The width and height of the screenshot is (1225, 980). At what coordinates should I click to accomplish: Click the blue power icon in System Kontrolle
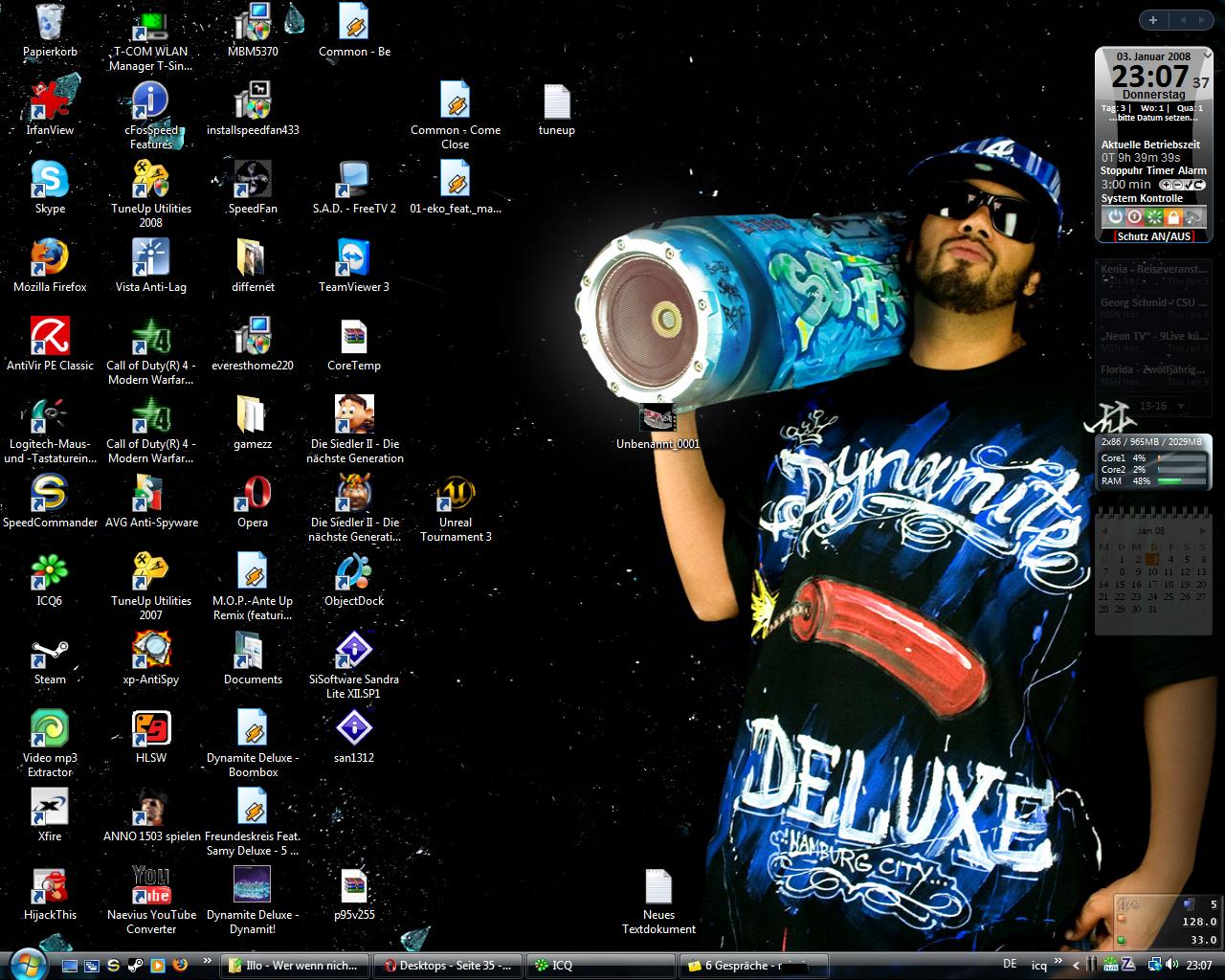(x=1115, y=216)
